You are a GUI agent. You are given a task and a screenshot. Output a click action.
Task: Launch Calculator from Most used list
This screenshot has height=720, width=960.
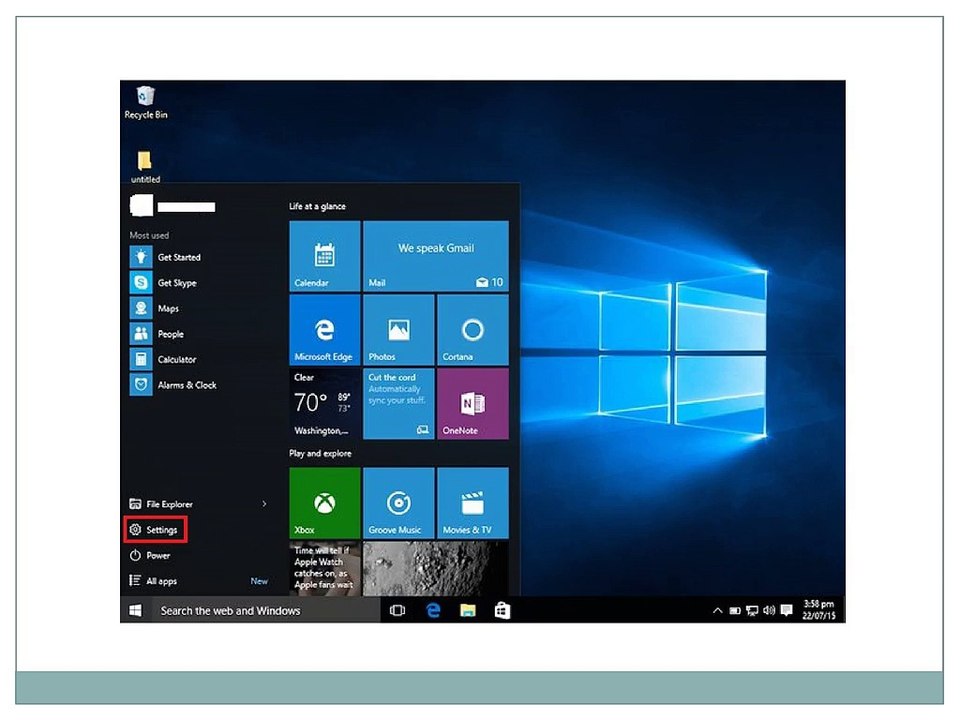click(x=163, y=359)
